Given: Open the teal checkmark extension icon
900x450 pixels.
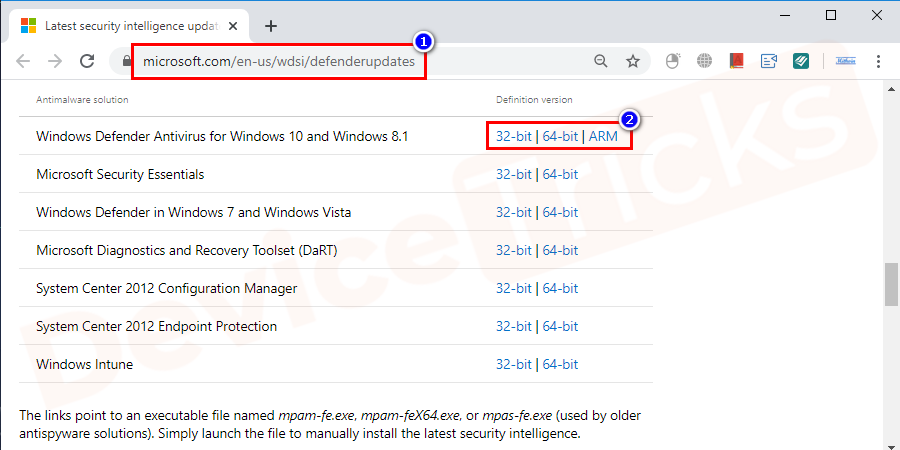Looking at the screenshot, I should click(801, 61).
